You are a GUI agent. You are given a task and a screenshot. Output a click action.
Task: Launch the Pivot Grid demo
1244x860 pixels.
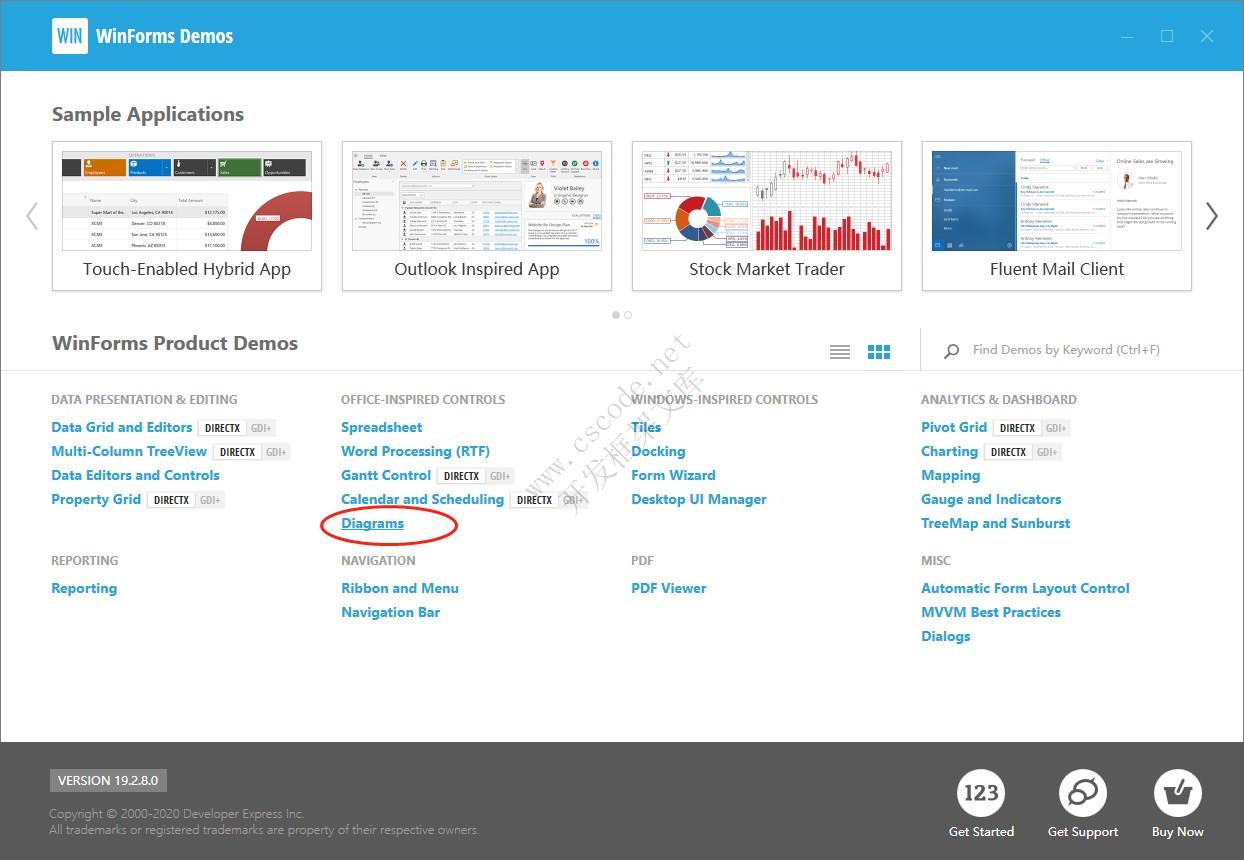pyautogui.click(x=954, y=427)
